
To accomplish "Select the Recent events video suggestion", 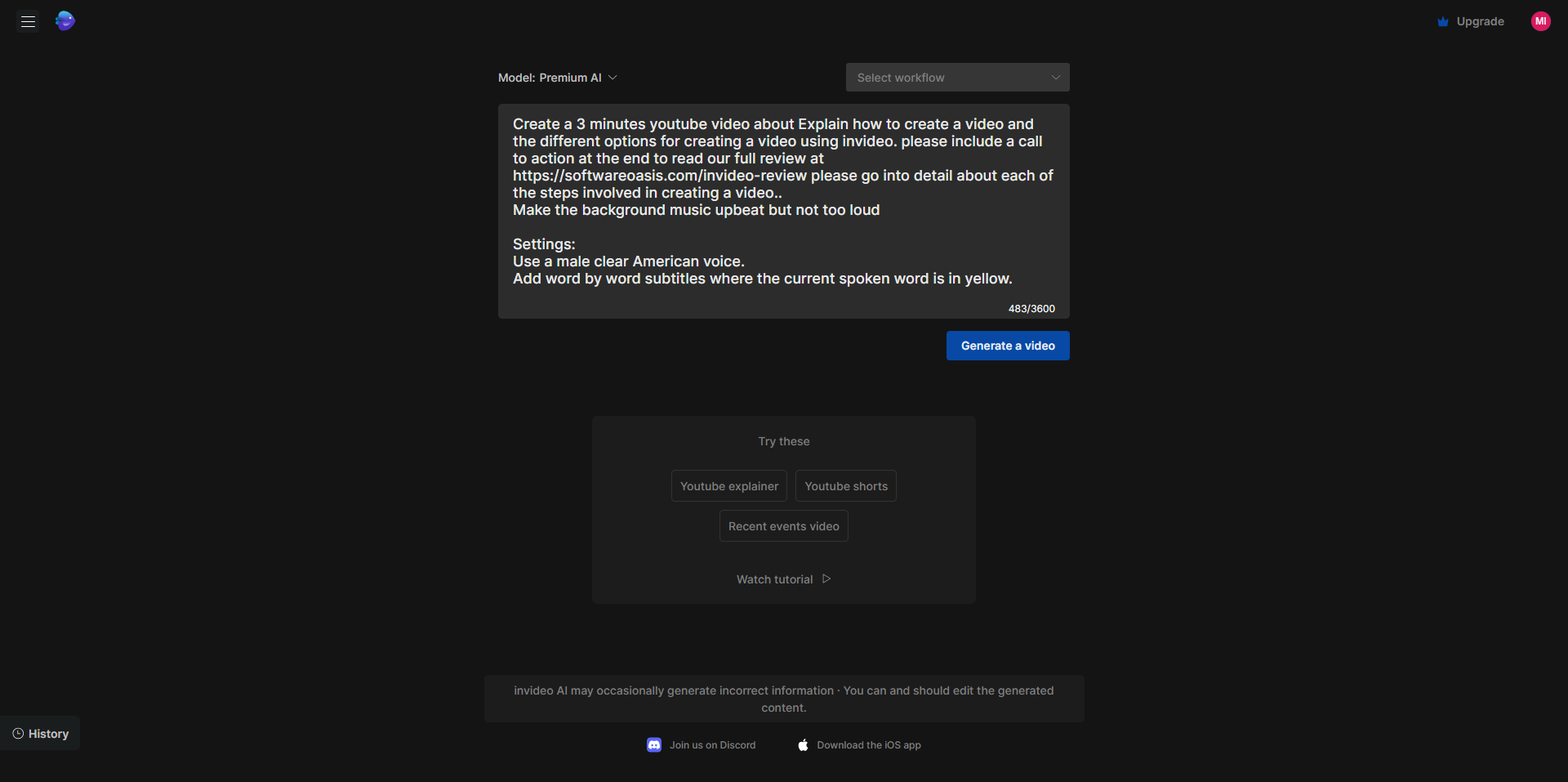I will tap(783, 526).
